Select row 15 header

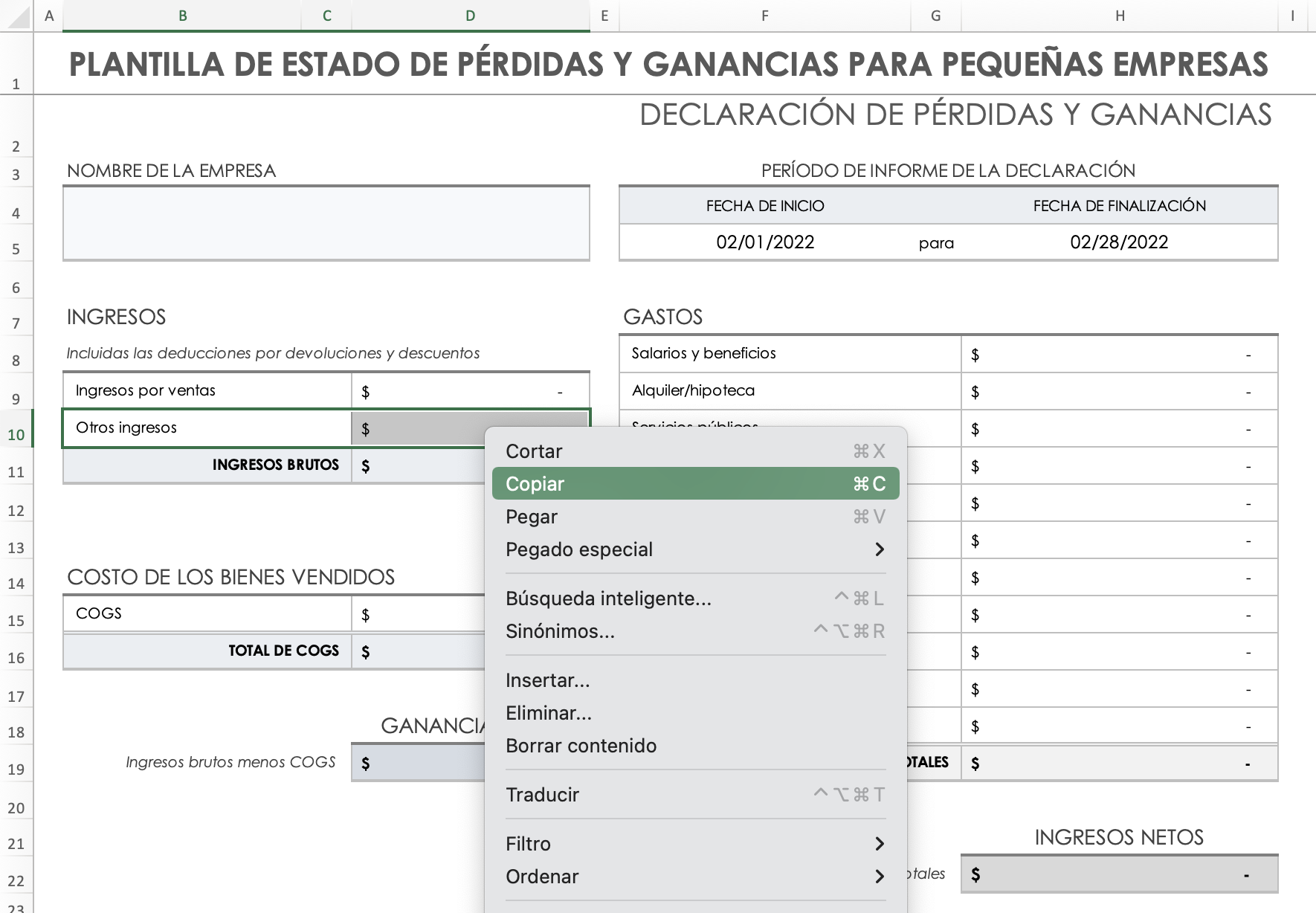tap(16, 614)
